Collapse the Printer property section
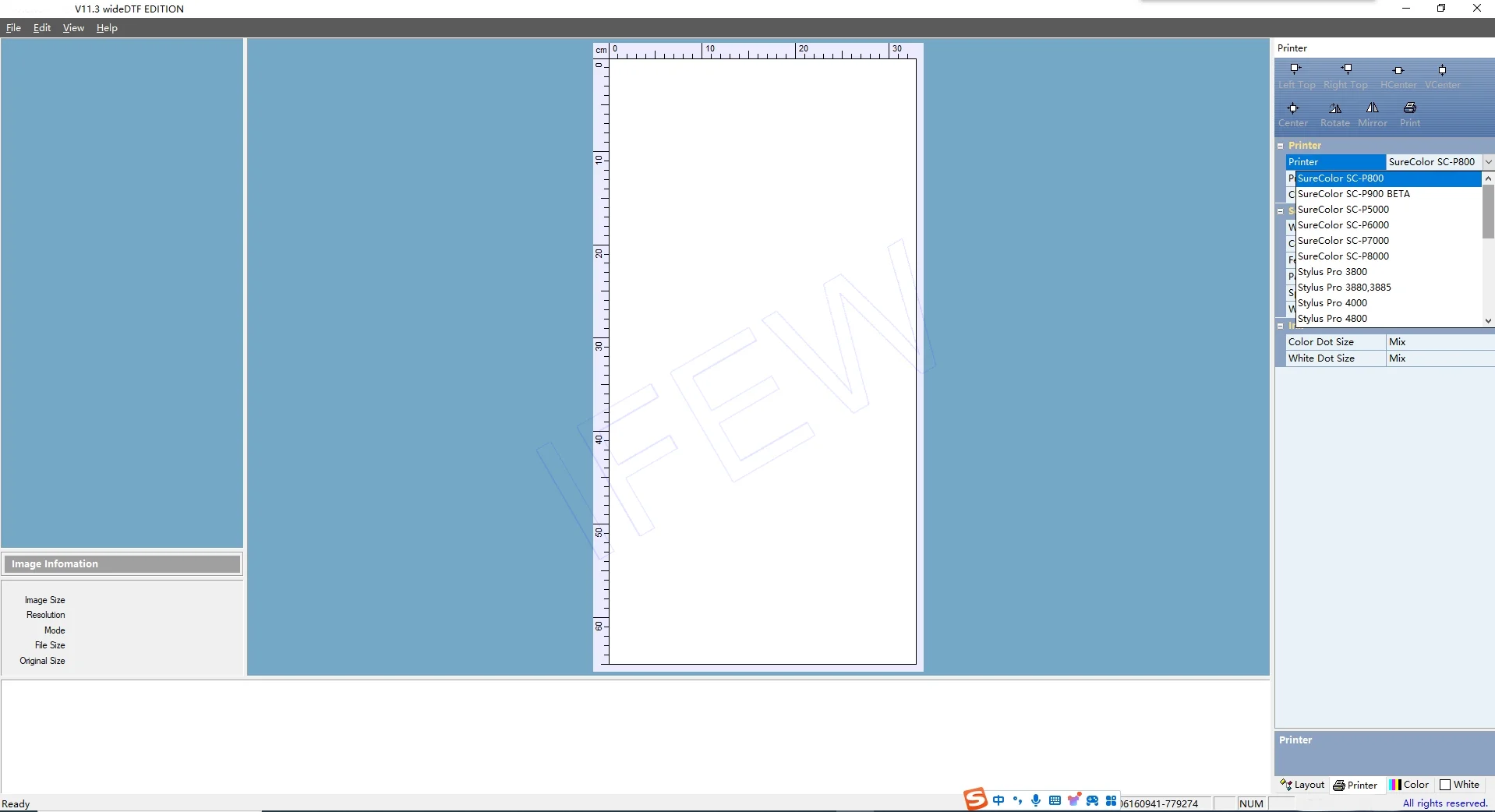The height and width of the screenshot is (812, 1495). coord(1280,146)
